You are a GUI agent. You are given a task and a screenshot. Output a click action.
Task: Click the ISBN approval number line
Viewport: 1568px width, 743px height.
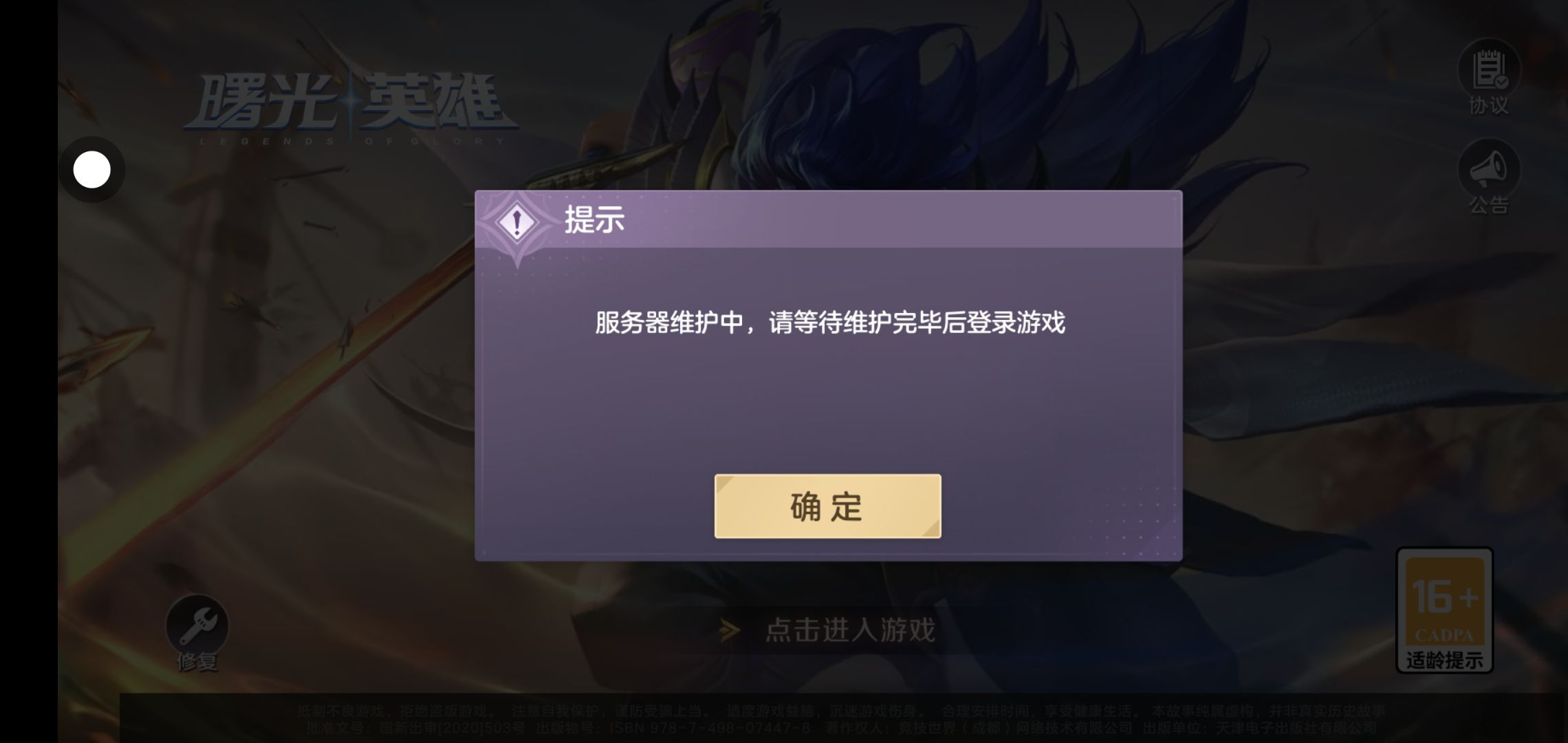click(840, 728)
